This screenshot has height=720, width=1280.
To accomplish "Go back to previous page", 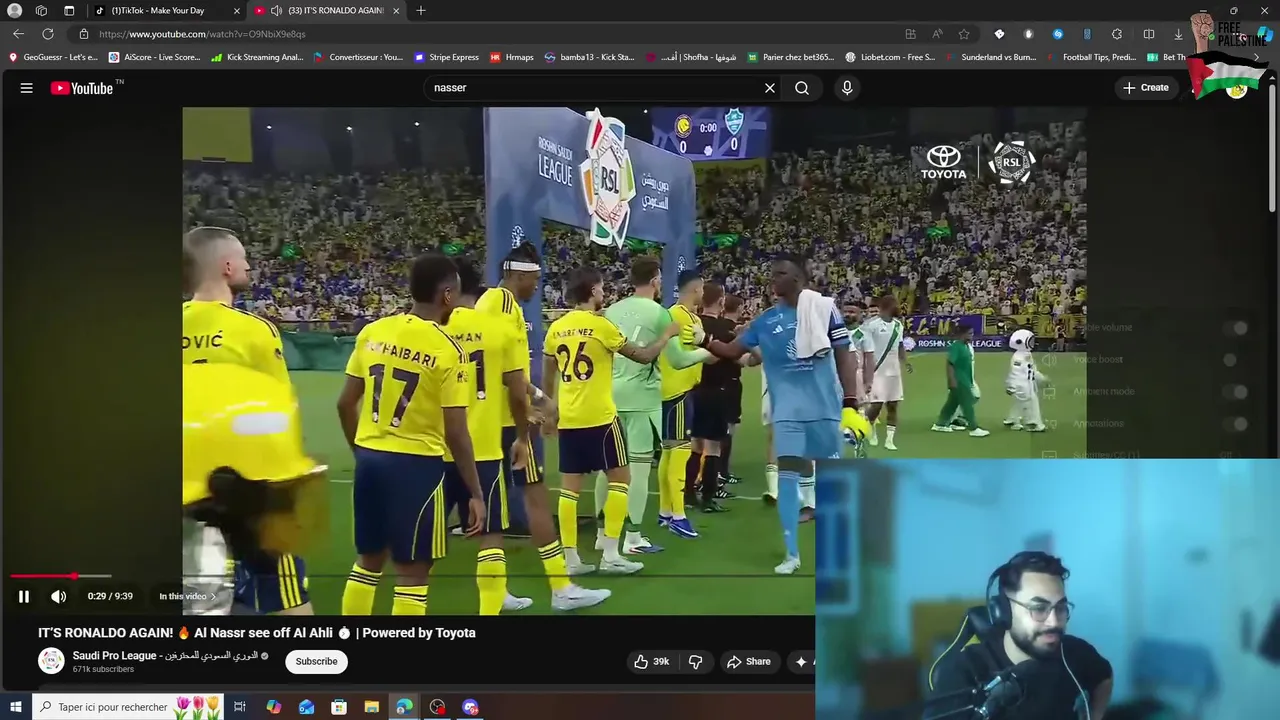I will coord(18,34).
